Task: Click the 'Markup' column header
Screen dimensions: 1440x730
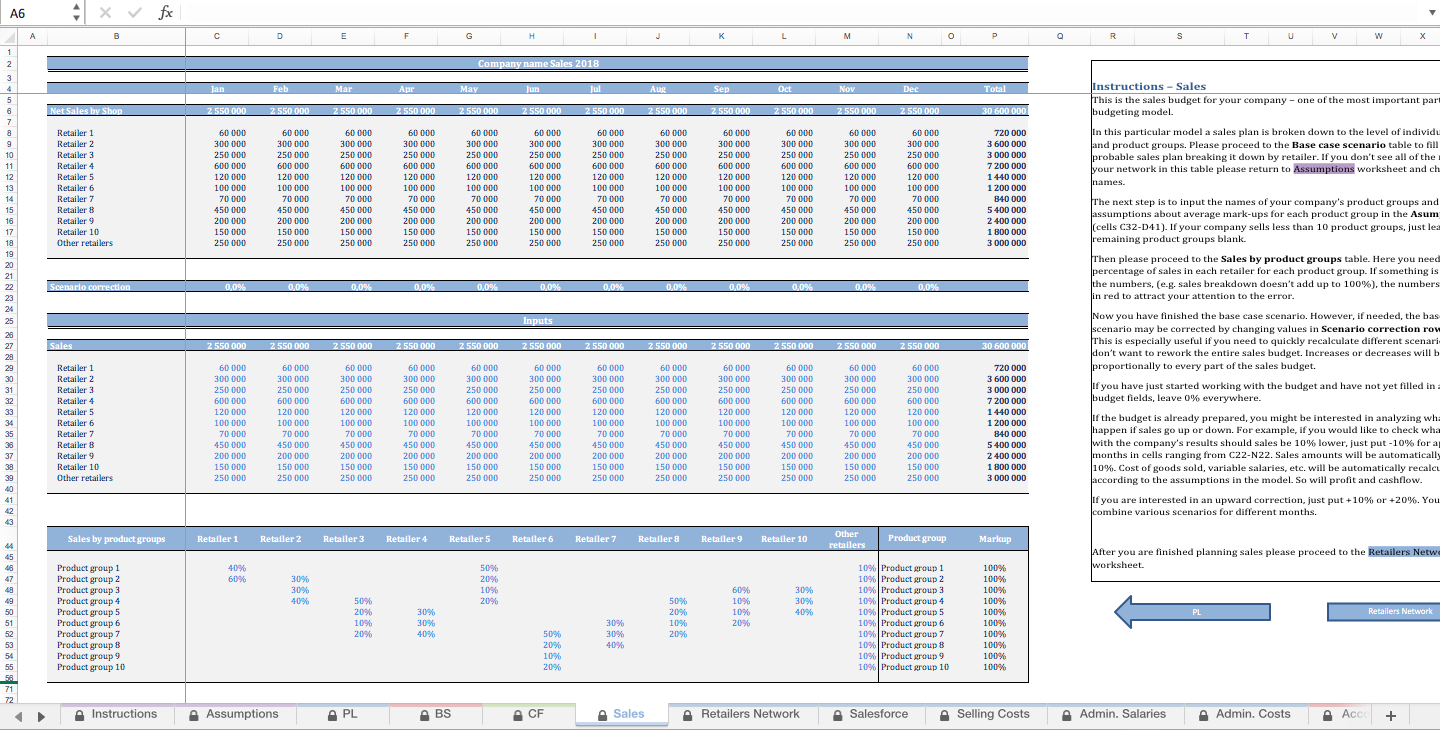Action: [995, 539]
